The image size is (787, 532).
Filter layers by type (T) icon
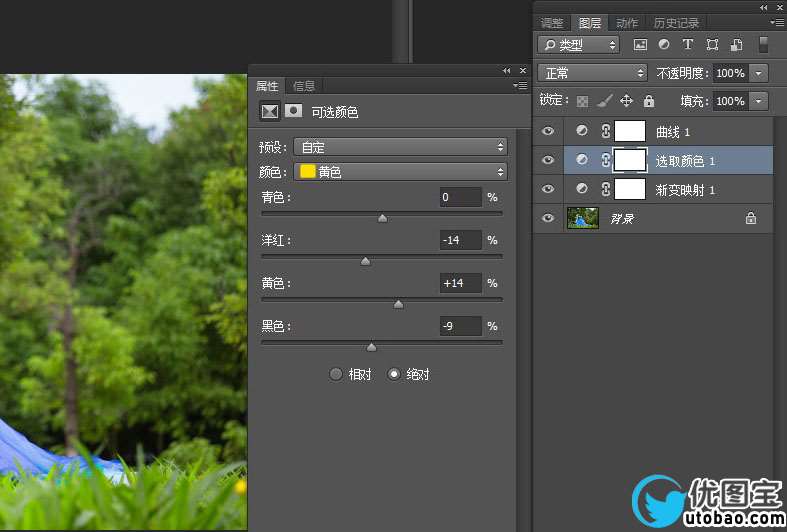(688, 44)
